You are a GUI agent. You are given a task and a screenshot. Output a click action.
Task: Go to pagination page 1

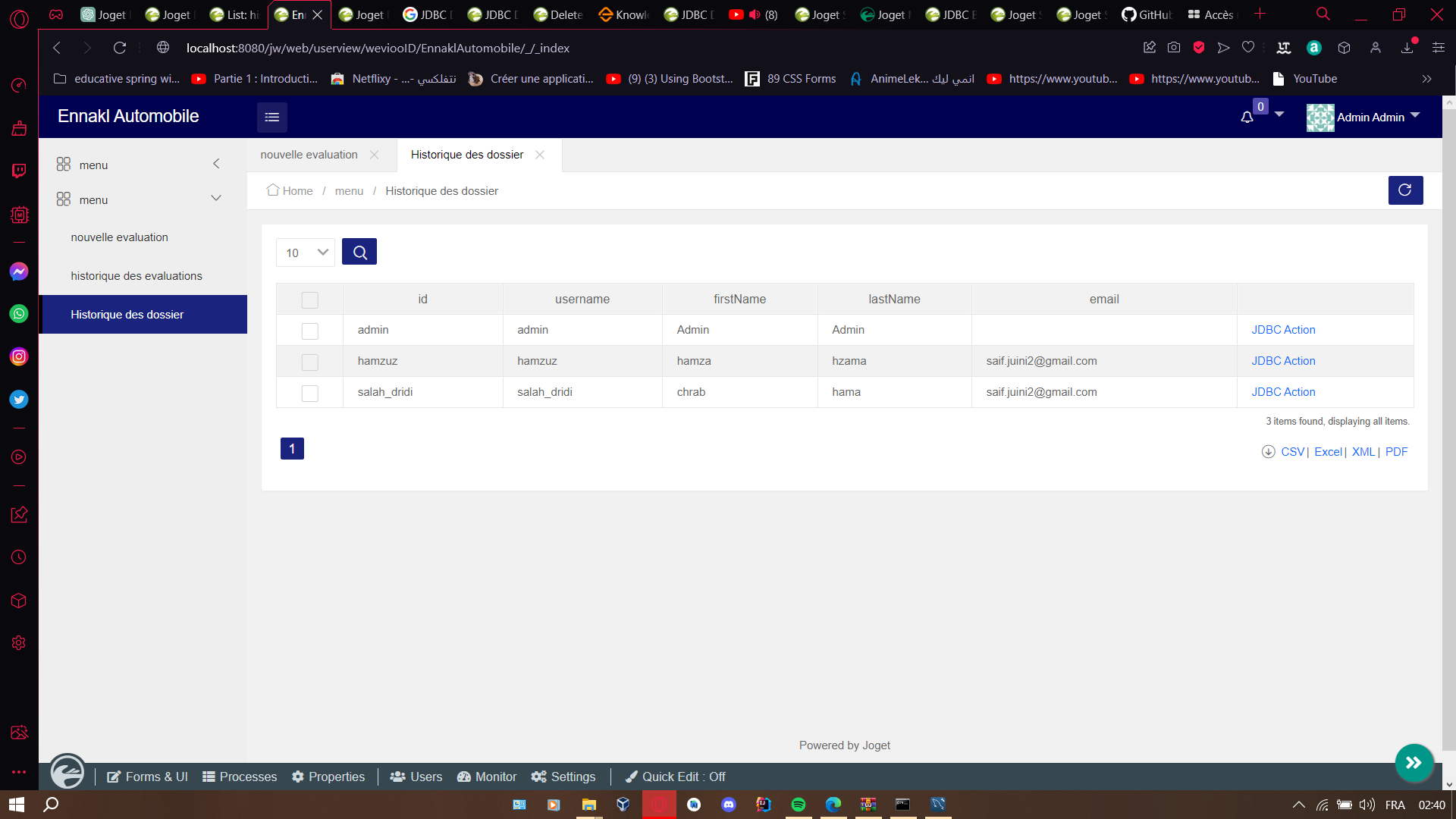[x=292, y=449]
